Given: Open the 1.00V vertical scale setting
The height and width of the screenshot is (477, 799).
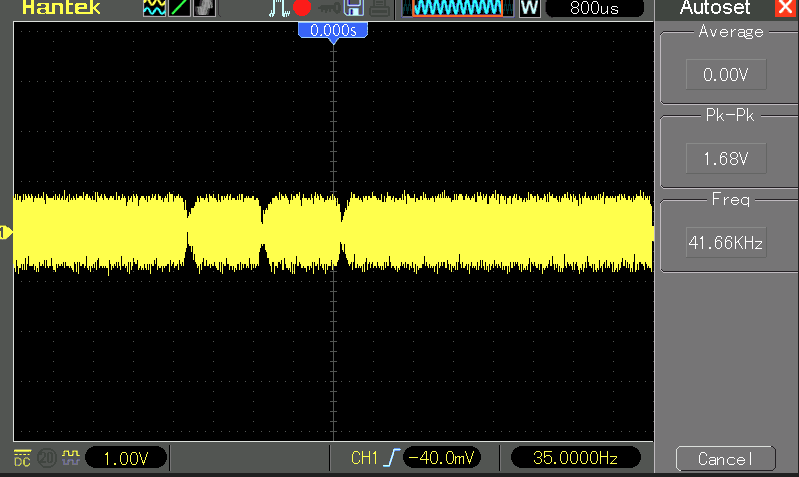Looking at the screenshot, I should click(x=126, y=458).
